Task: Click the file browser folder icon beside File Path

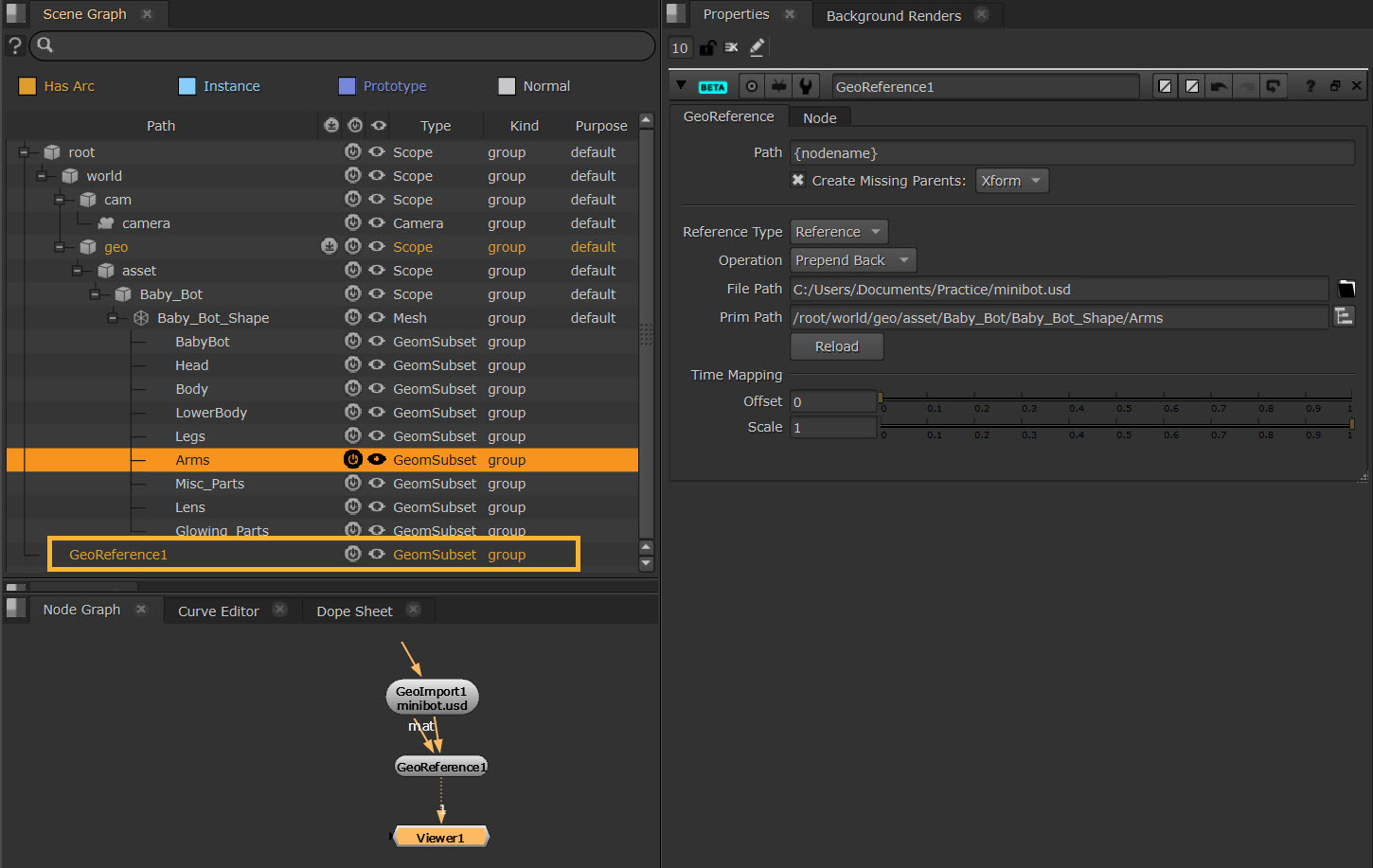Action: pos(1346,289)
